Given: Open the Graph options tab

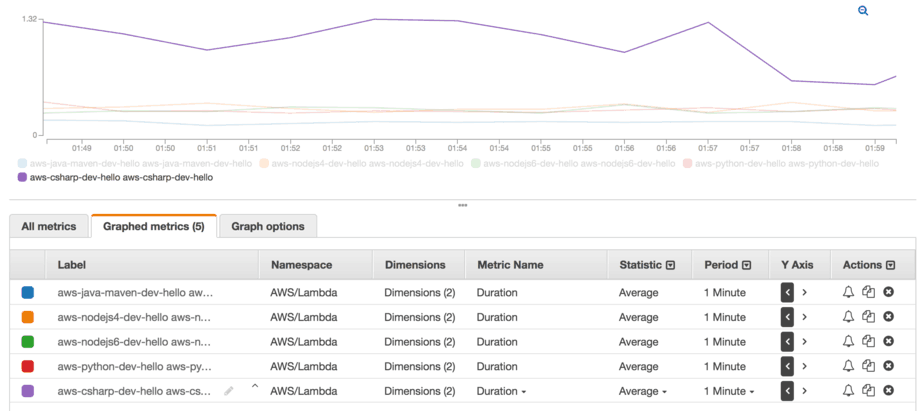Looking at the screenshot, I should [x=268, y=226].
